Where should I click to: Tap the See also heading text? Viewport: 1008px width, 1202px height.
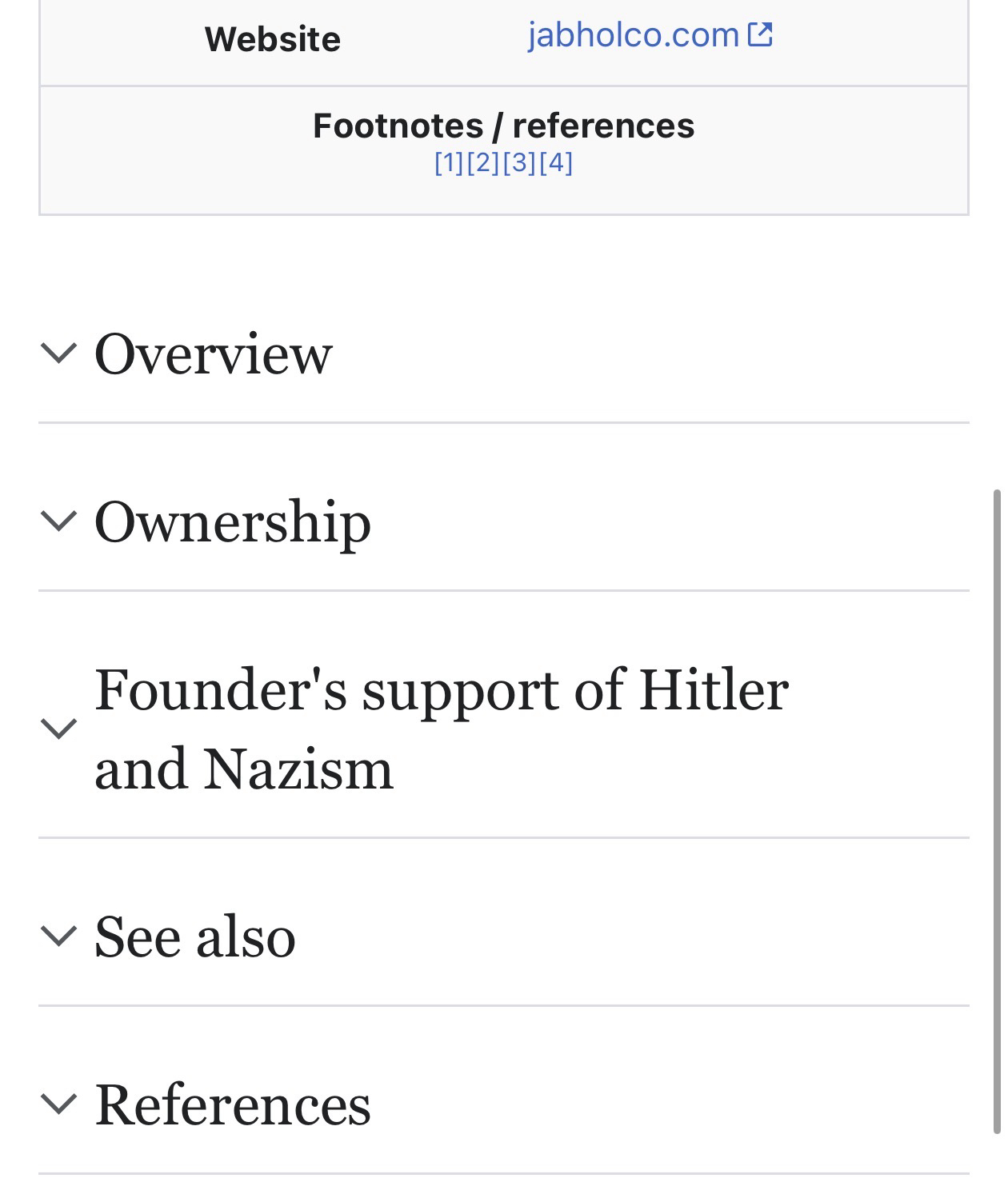coord(194,936)
